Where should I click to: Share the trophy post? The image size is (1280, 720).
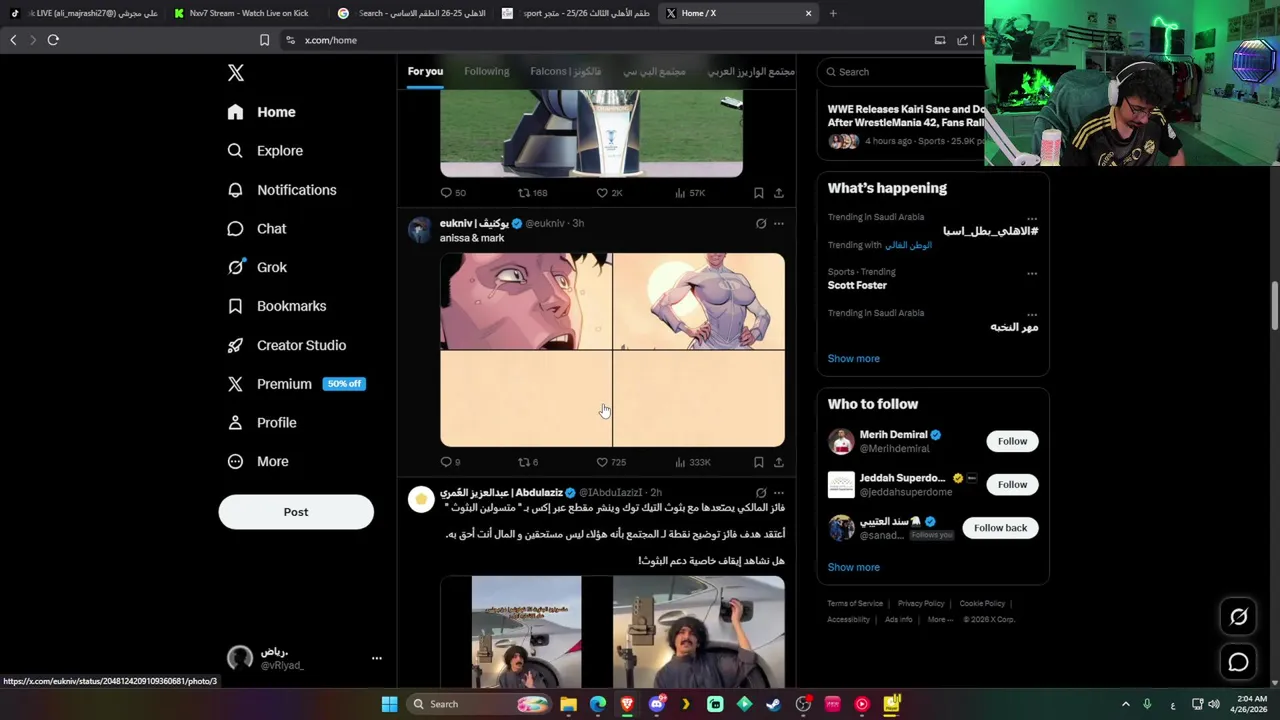click(x=779, y=193)
